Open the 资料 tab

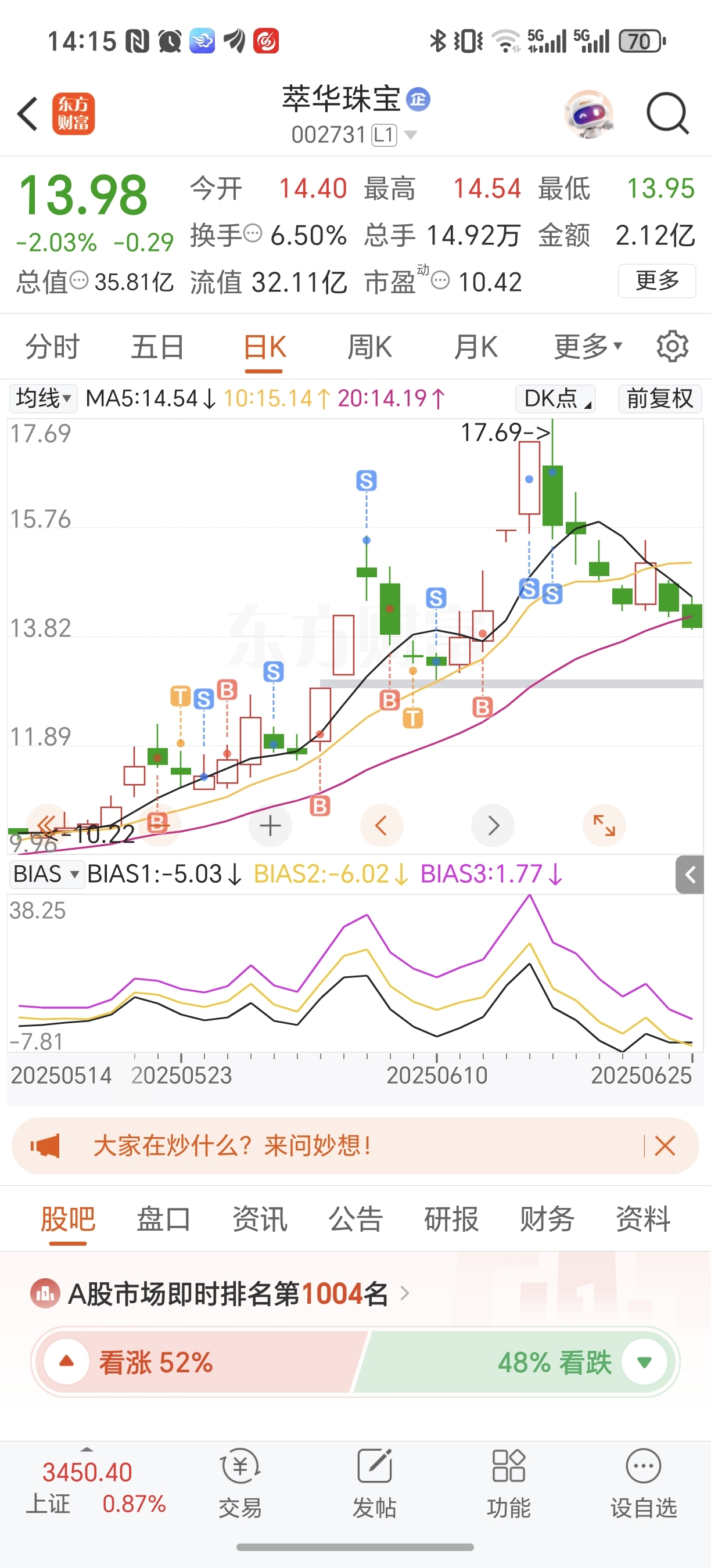(x=643, y=1218)
